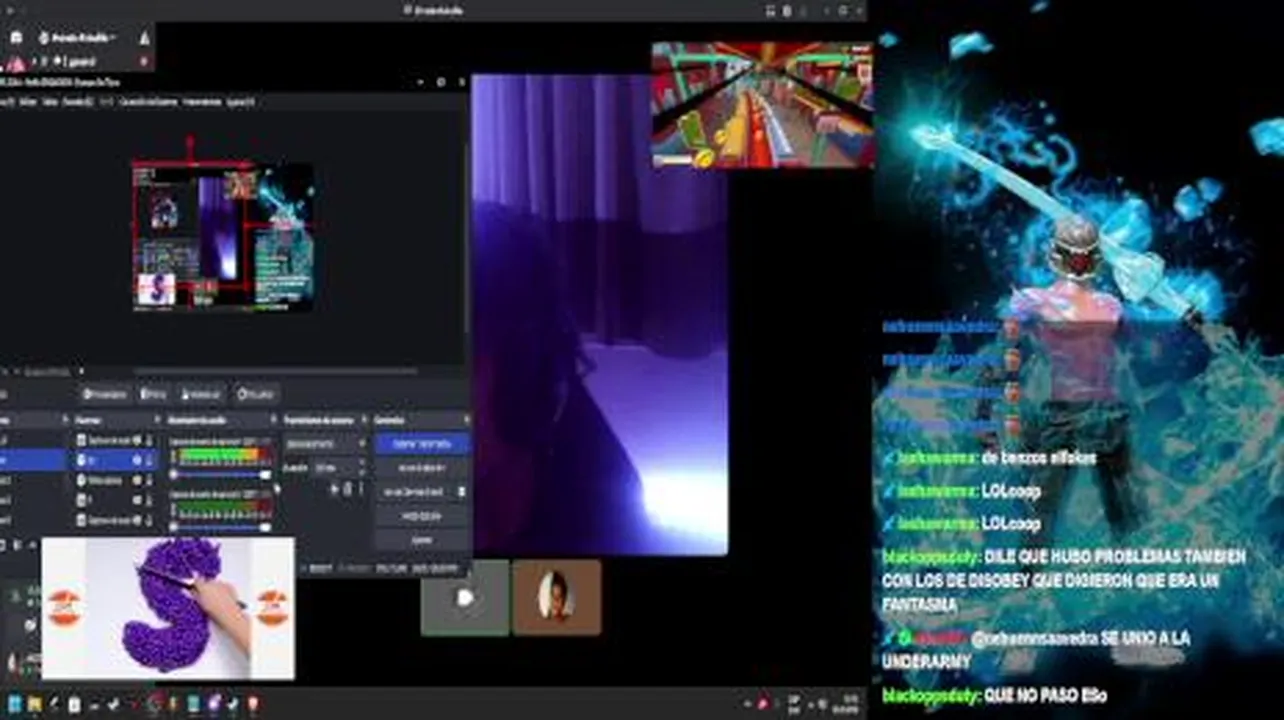
Task: Select the gray participant tile below the webcam video
Action: tap(465, 597)
